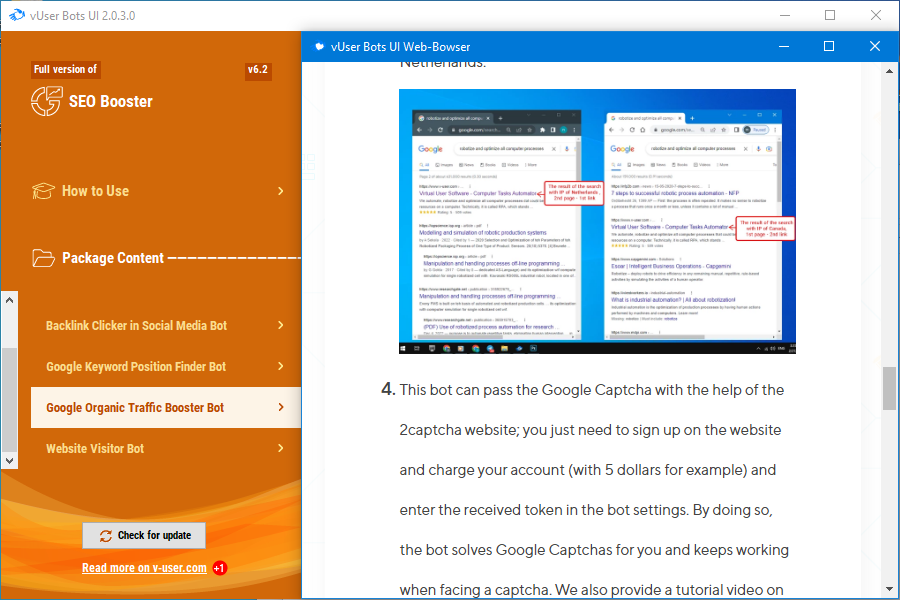Expand Backlink Clicker in Social Media Bot chevron

(281, 325)
